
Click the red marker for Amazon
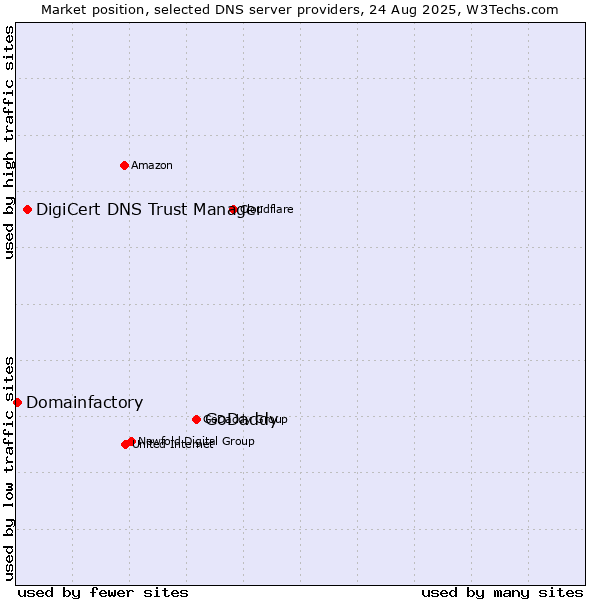pos(124,165)
